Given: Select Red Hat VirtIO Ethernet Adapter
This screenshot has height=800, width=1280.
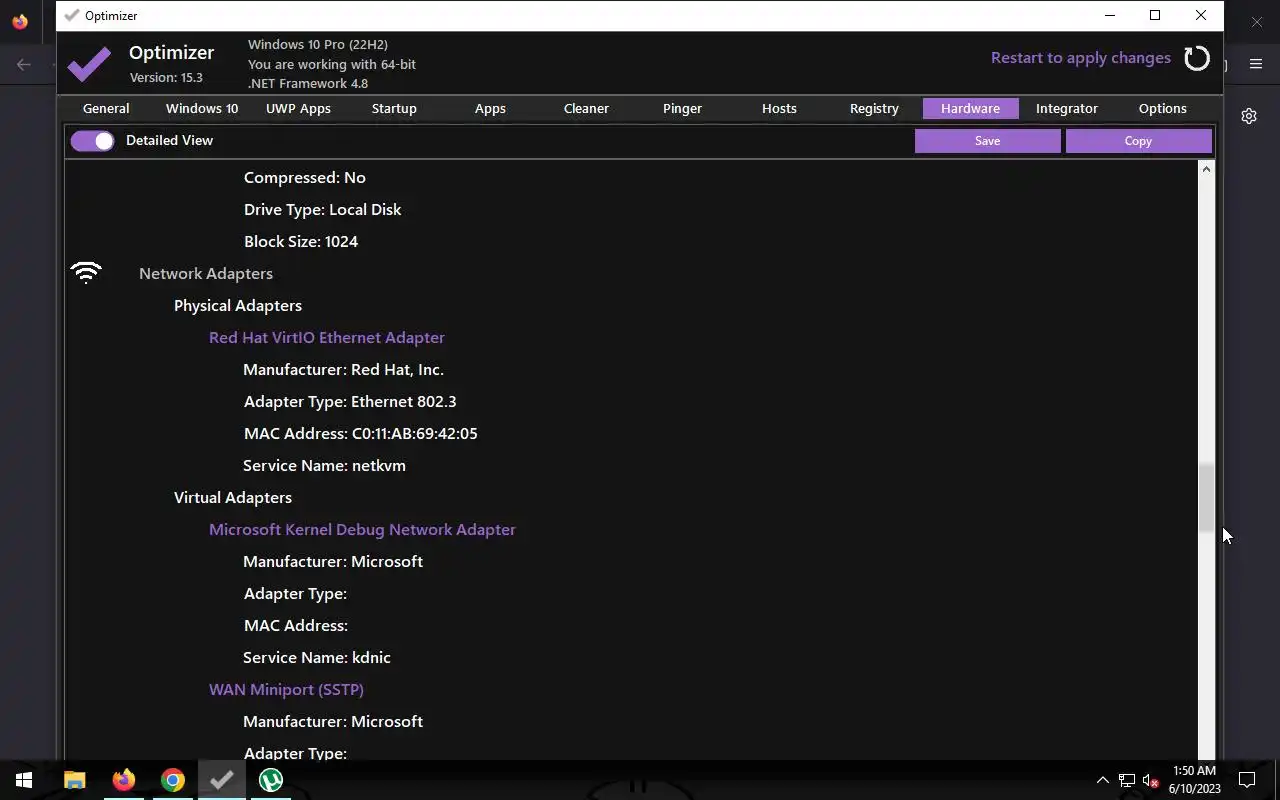Looking at the screenshot, I should click(x=327, y=337).
